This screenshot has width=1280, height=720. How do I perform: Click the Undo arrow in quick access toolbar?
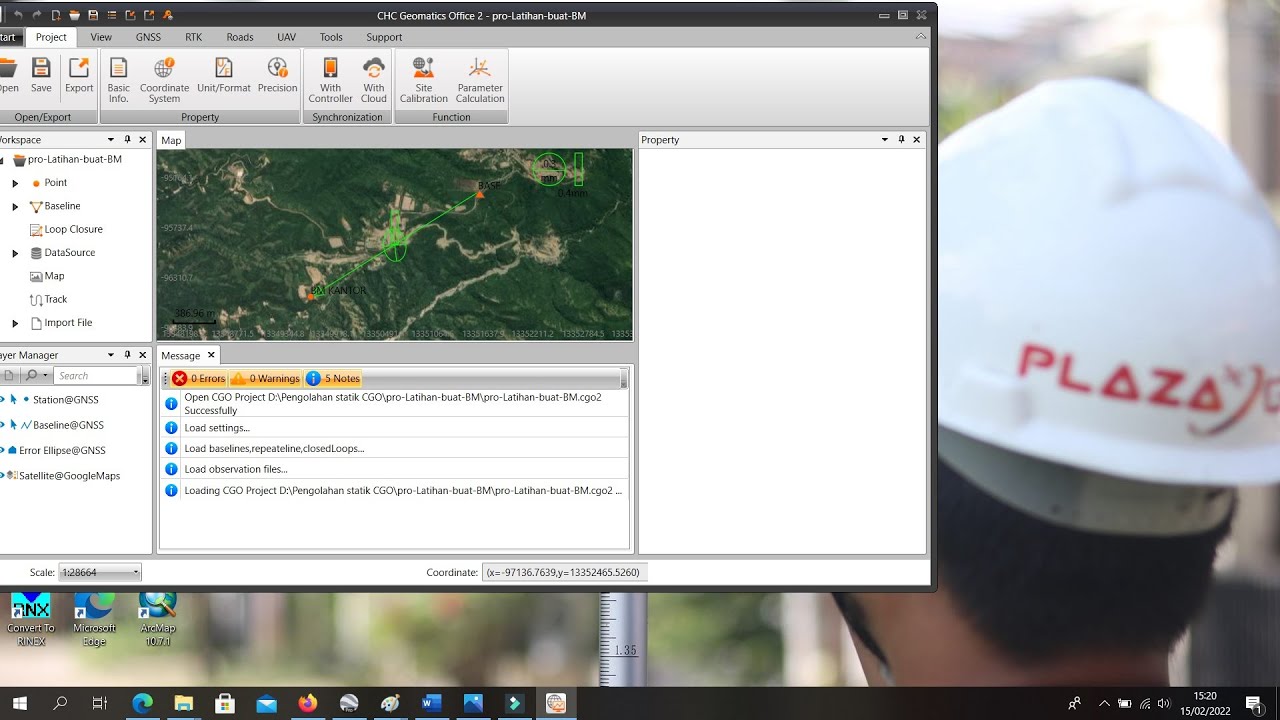[x=19, y=15]
